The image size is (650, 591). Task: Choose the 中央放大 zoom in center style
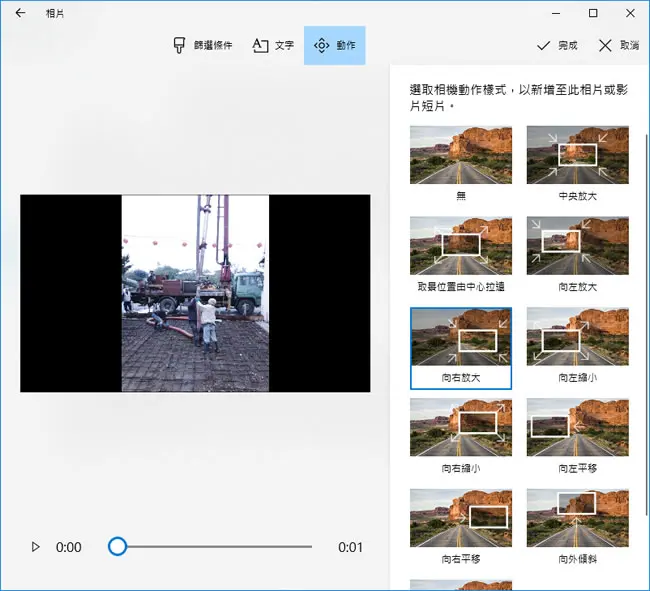577,165
